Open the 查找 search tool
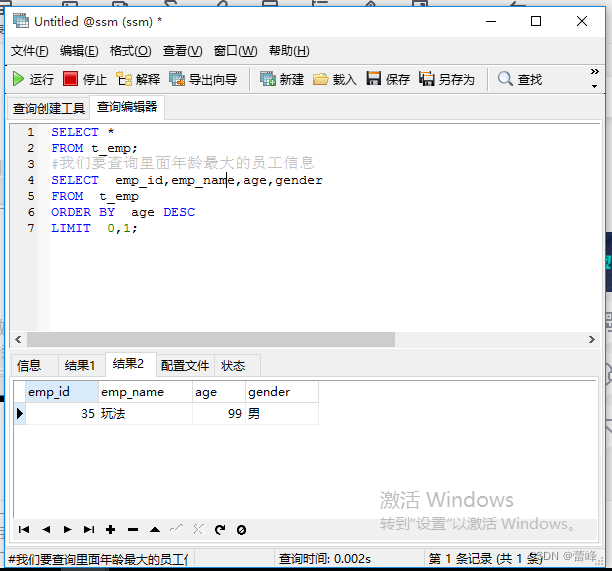This screenshot has width=612, height=571. [519, 79]
